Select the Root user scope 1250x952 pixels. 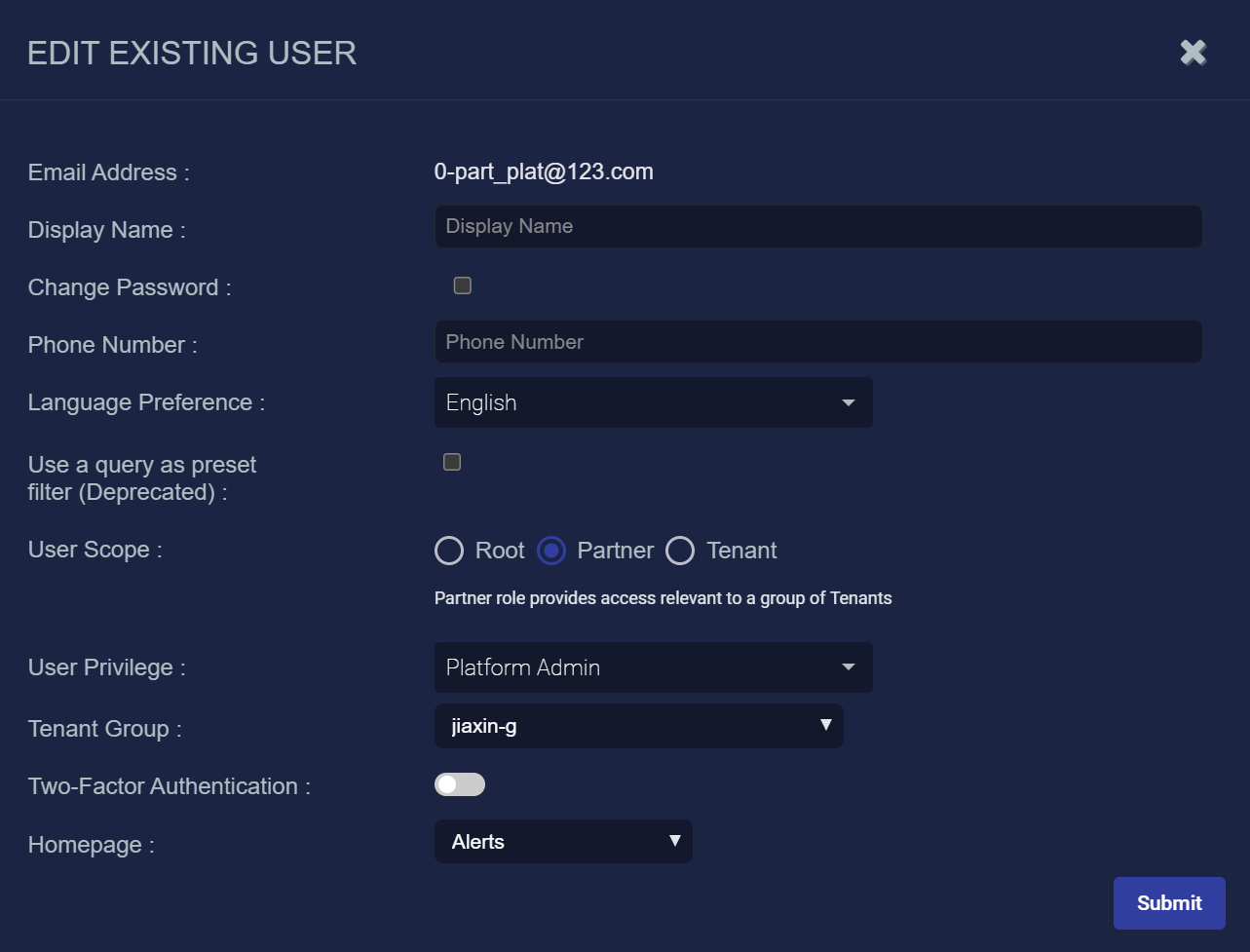click(449, 551)
